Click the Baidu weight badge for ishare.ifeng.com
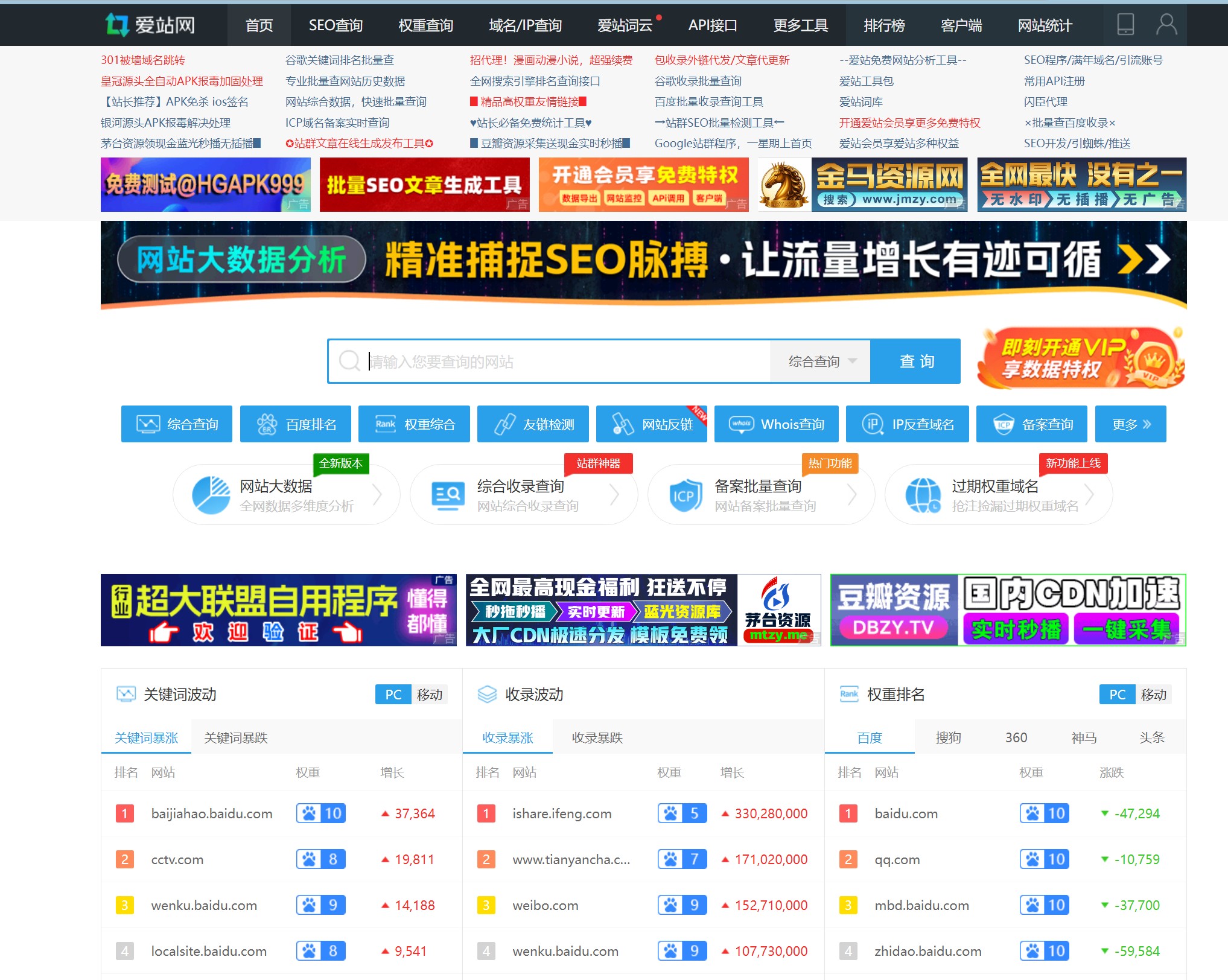The width and height of the screenshot is (1228, 980). pyautogui.click(x=682, y=813)
